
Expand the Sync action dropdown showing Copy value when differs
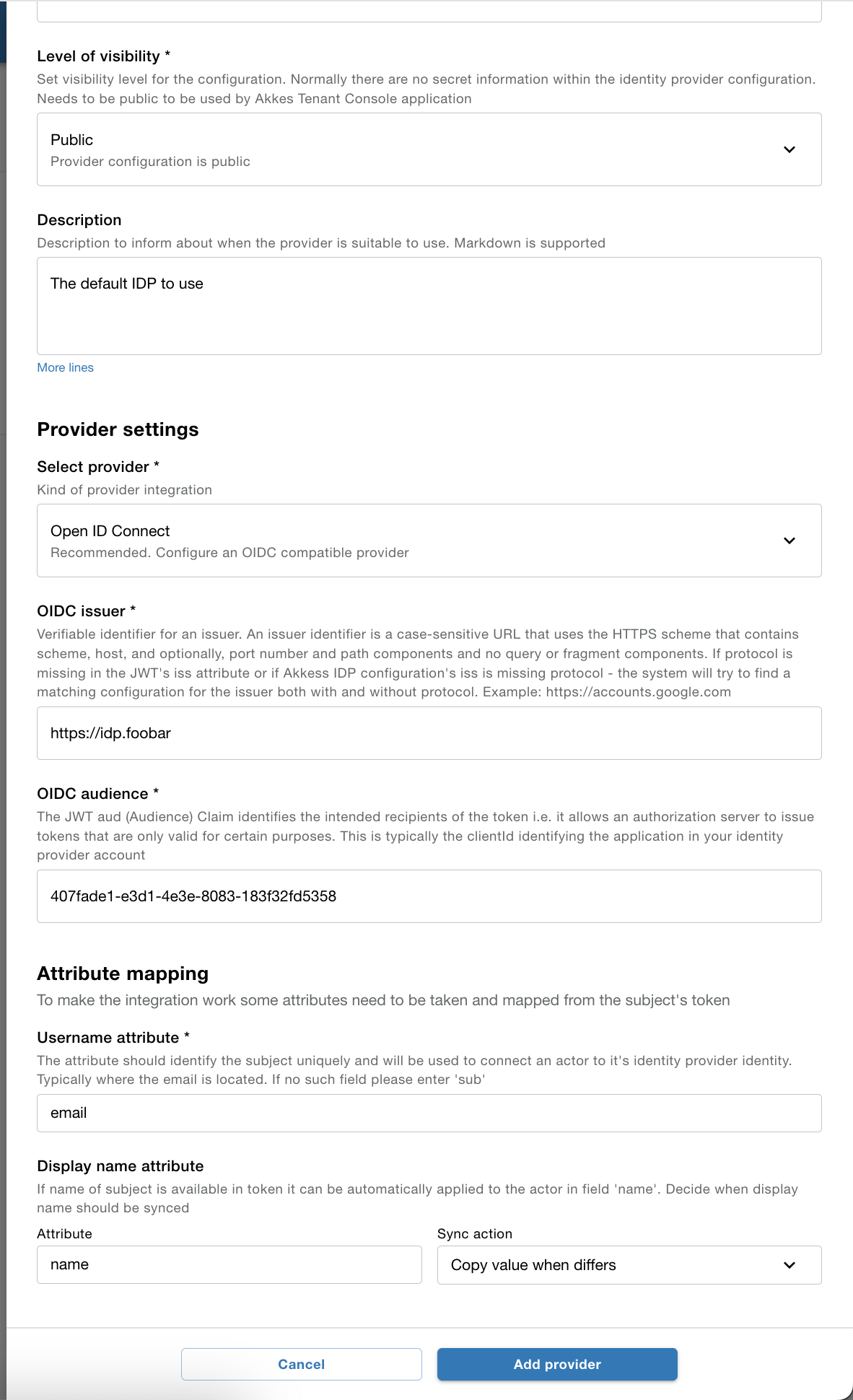coord(629,1264)
